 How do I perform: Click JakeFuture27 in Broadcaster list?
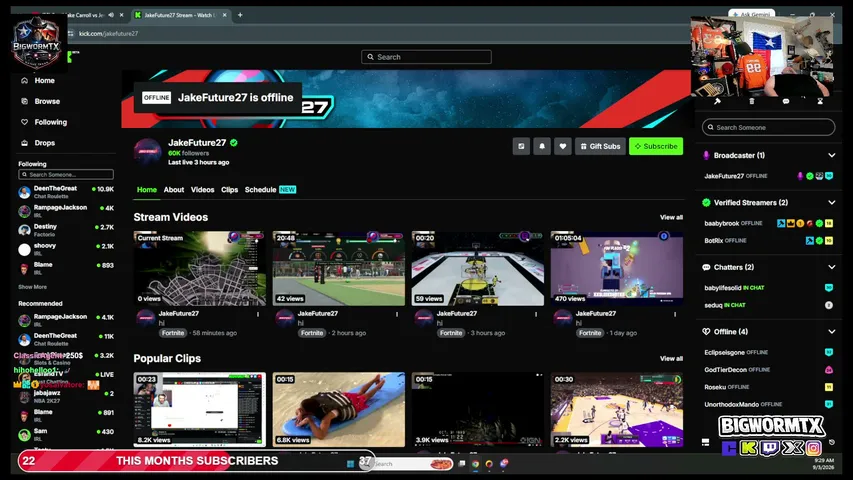tap(724, 176)
